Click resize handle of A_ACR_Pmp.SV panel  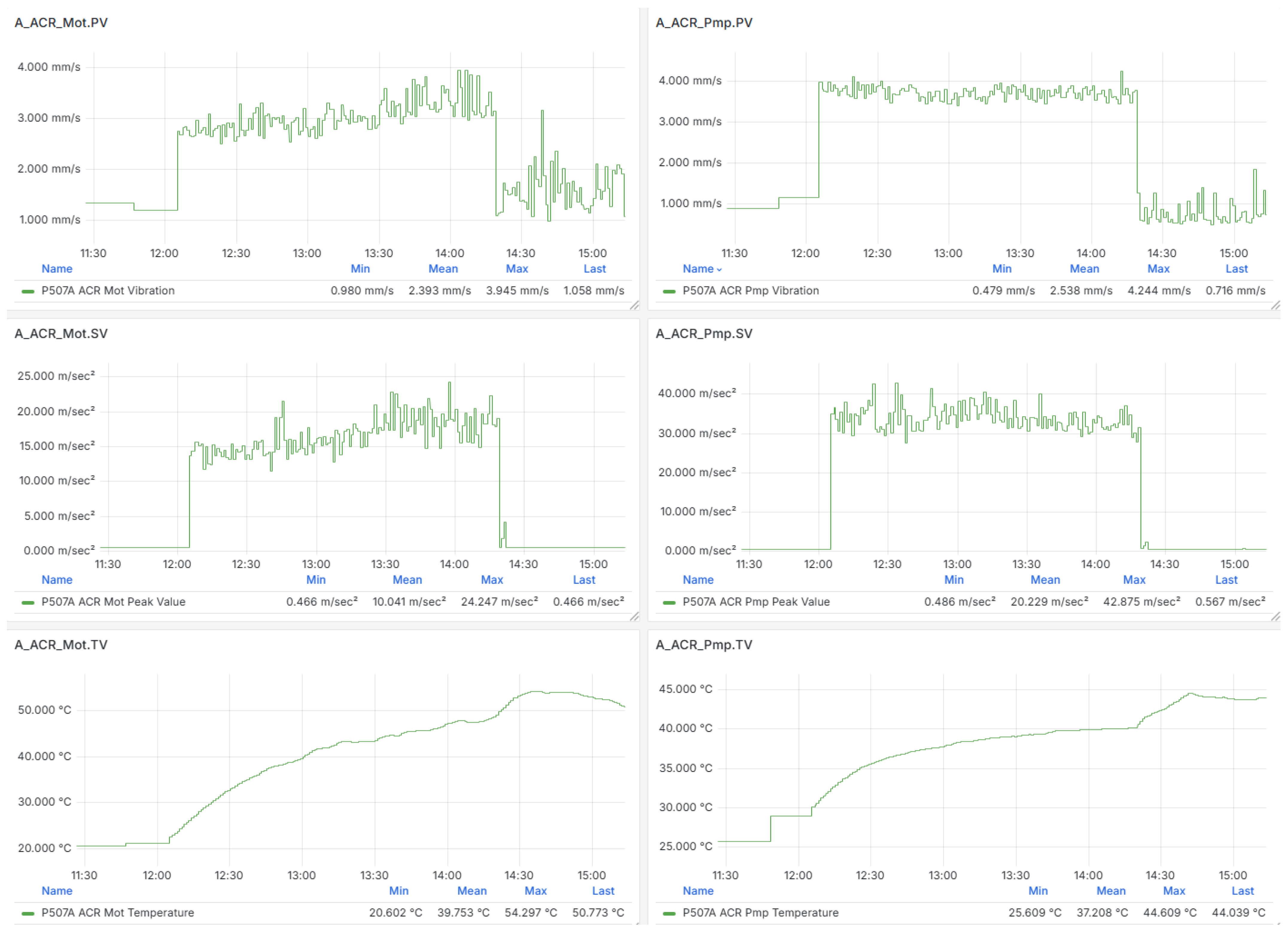click(x=1275, y=616)
